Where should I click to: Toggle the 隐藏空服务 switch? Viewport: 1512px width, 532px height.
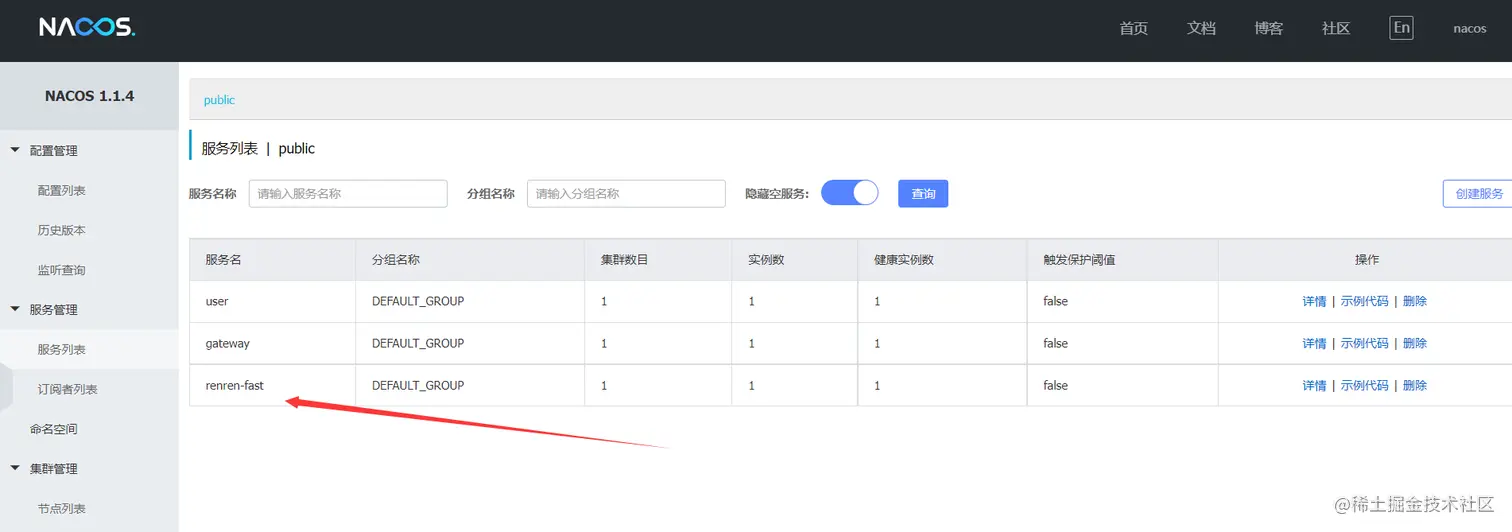tap(849, 193)
